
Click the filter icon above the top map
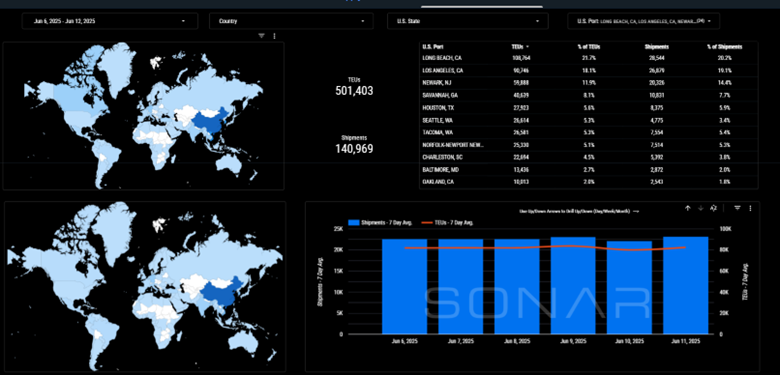tap(262, 36)
